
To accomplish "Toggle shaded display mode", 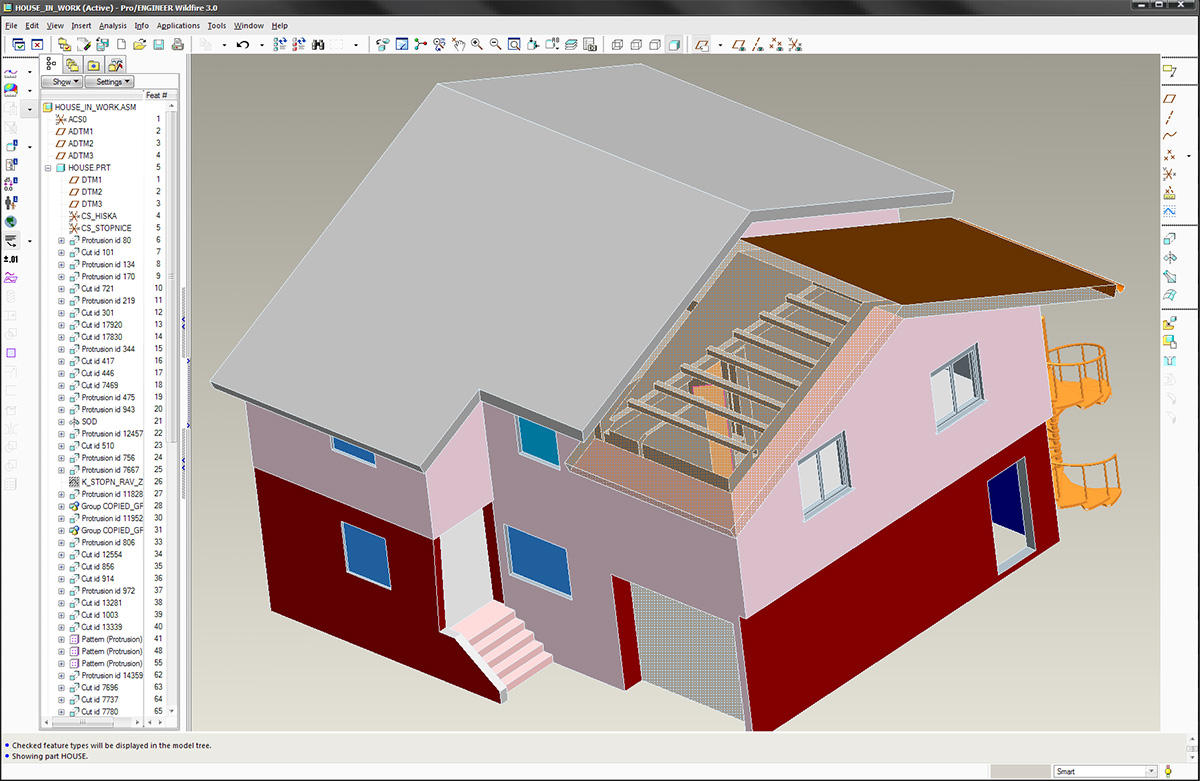I will 674,44.
